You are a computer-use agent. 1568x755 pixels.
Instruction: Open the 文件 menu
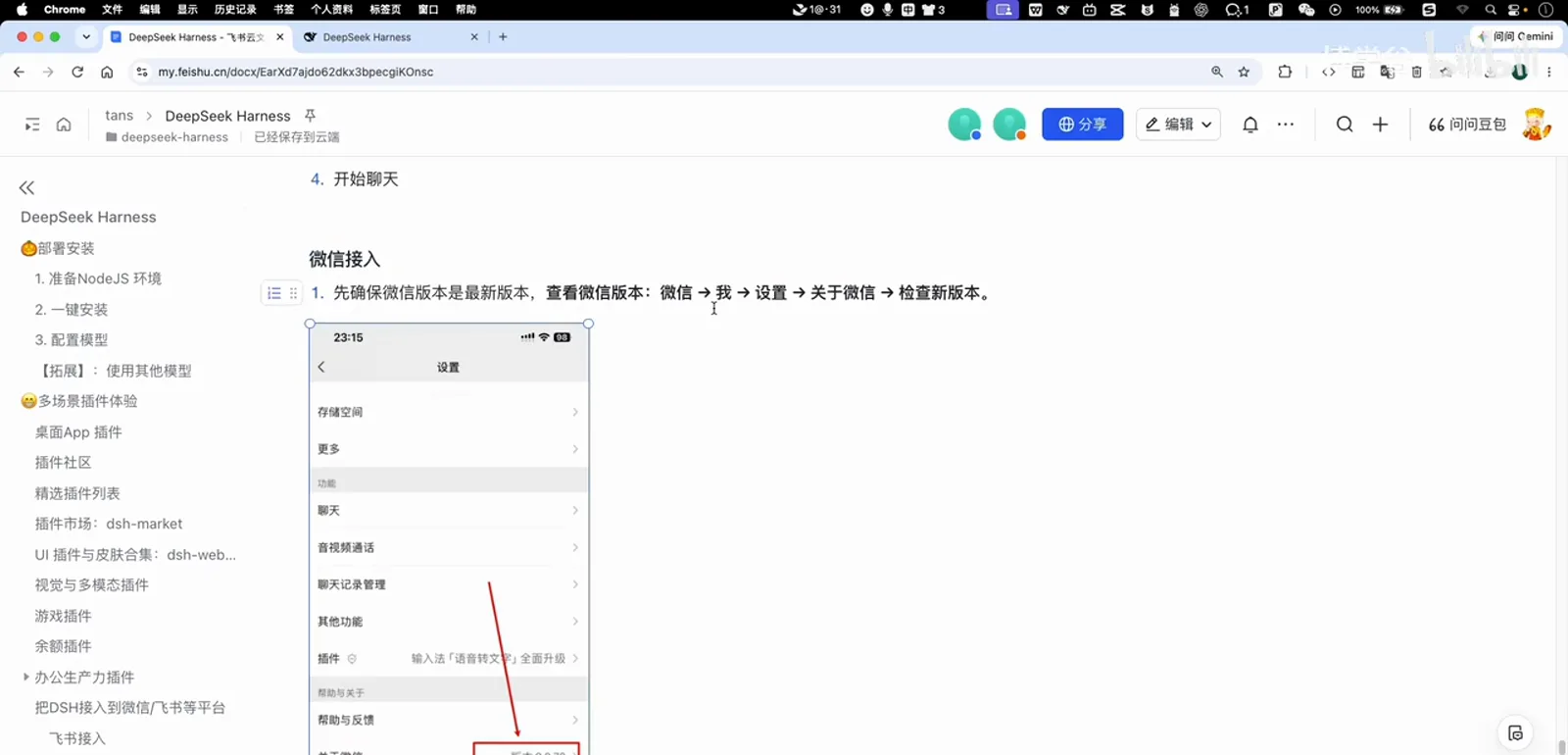pos(113,9)
